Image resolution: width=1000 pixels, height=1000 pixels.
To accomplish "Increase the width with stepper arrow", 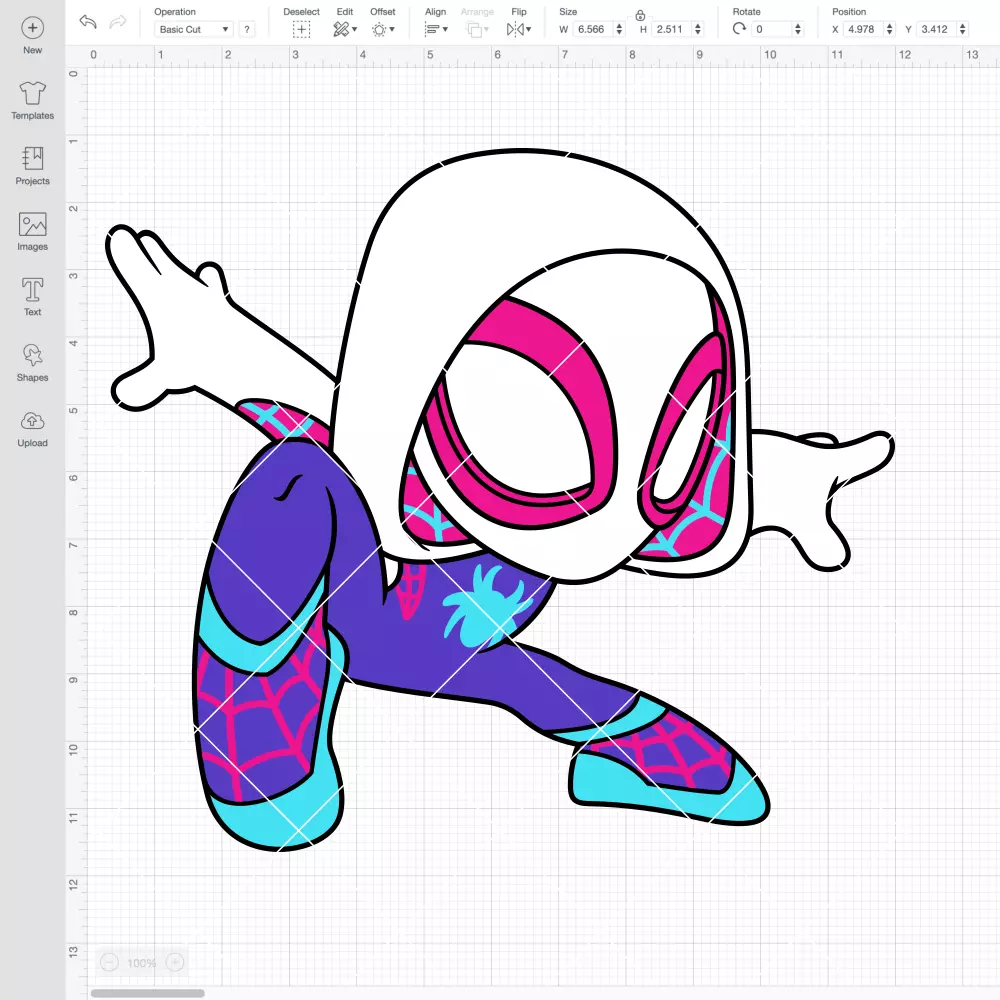I will coord(619,26).
